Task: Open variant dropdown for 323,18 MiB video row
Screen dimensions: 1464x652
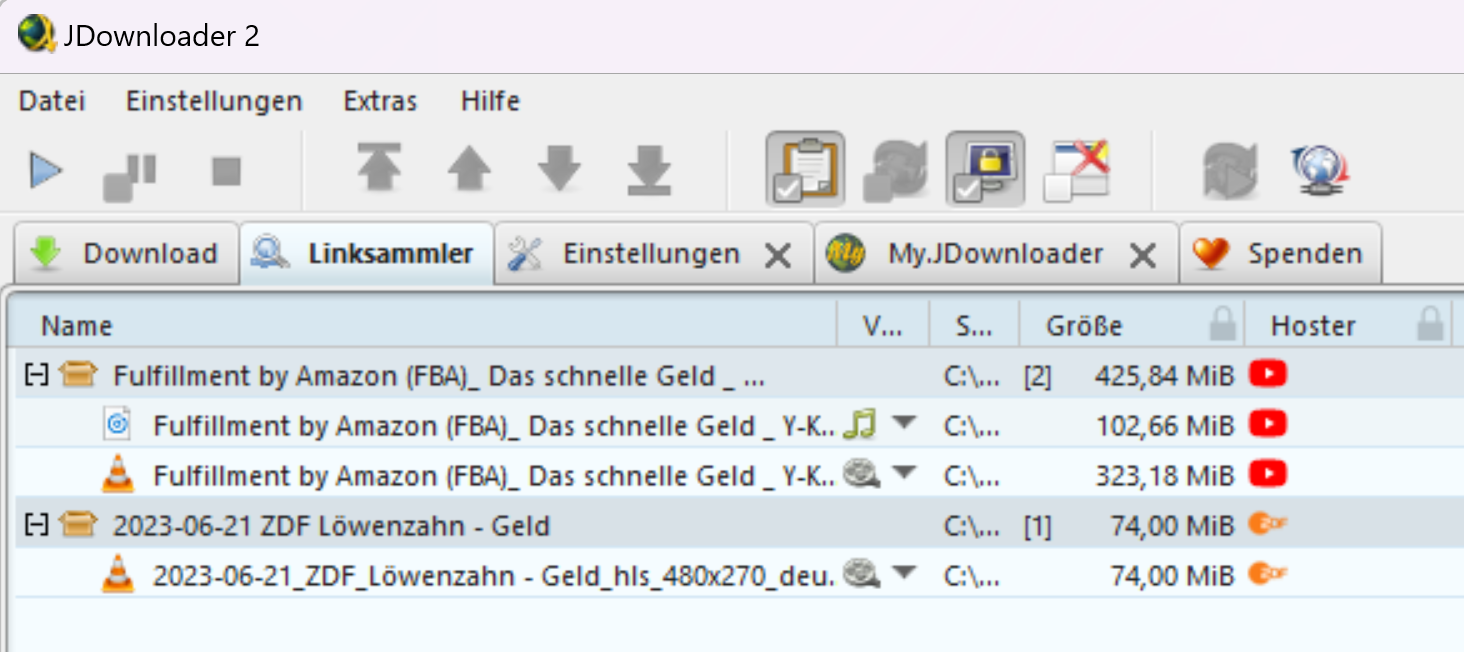Action: tap(904, 474)
